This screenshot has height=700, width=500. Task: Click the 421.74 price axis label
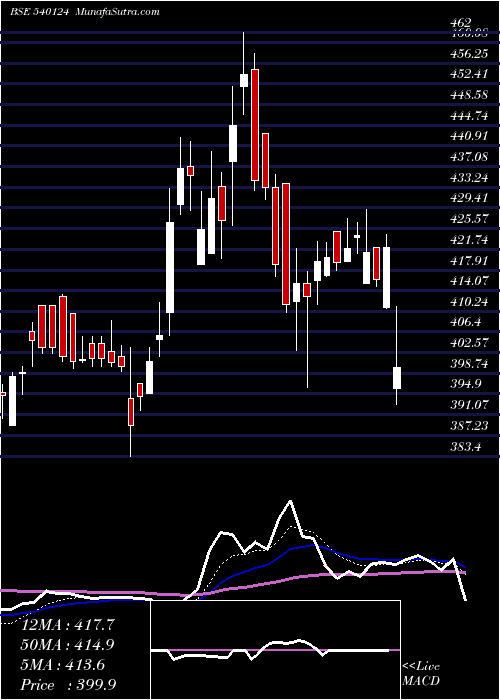(x=469, y=240)
